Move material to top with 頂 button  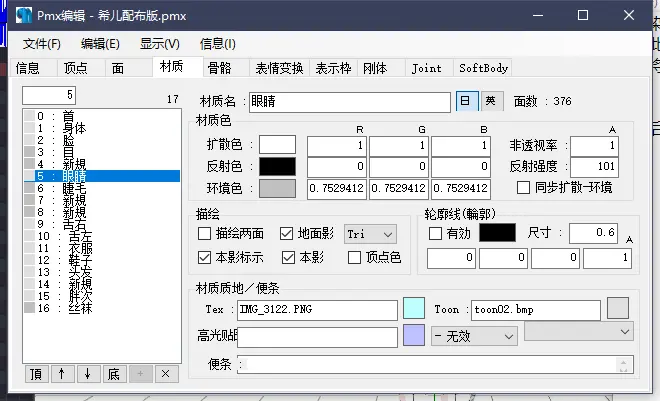tap(36, 374)
